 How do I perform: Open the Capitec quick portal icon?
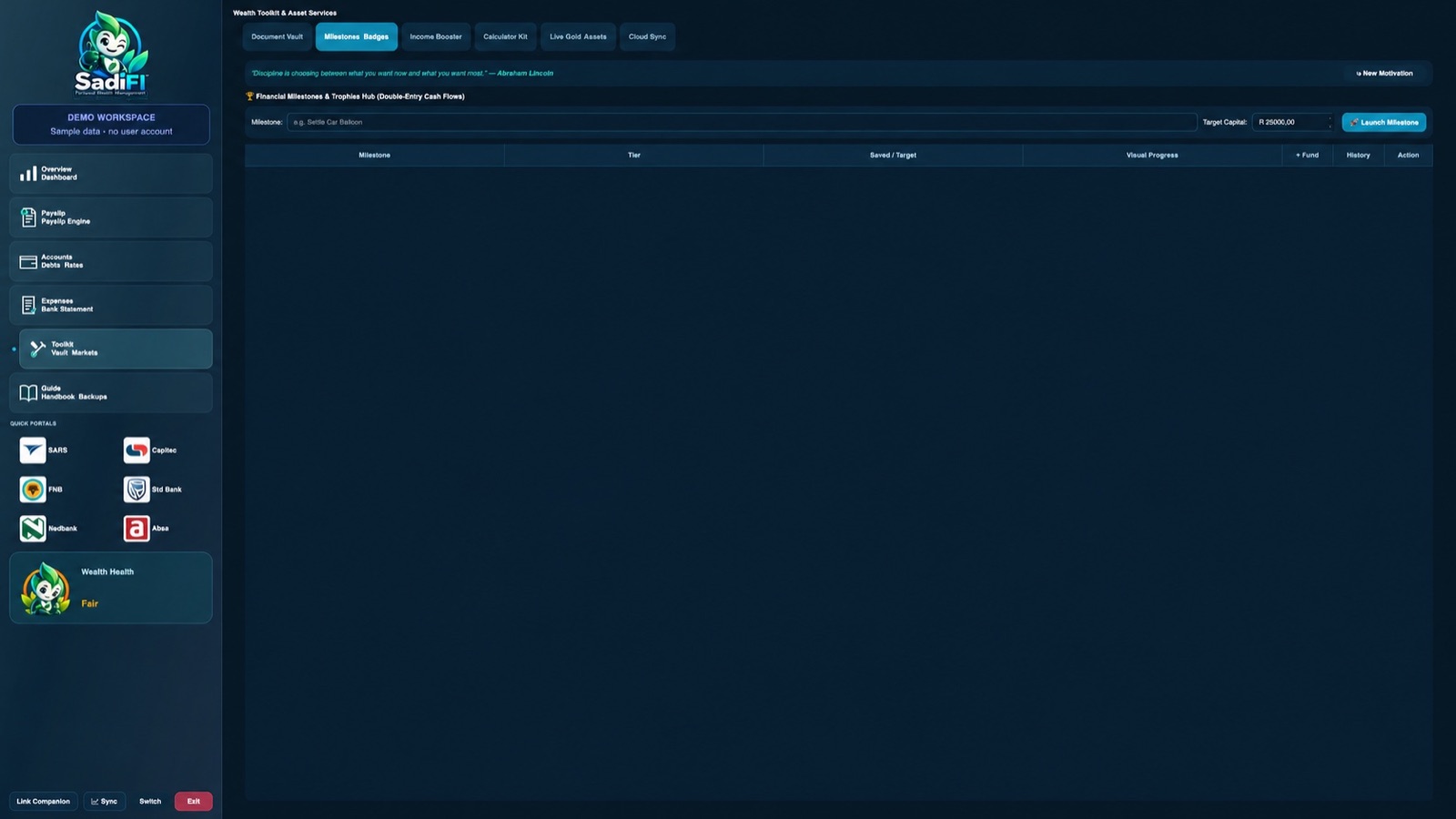[136, 450]
